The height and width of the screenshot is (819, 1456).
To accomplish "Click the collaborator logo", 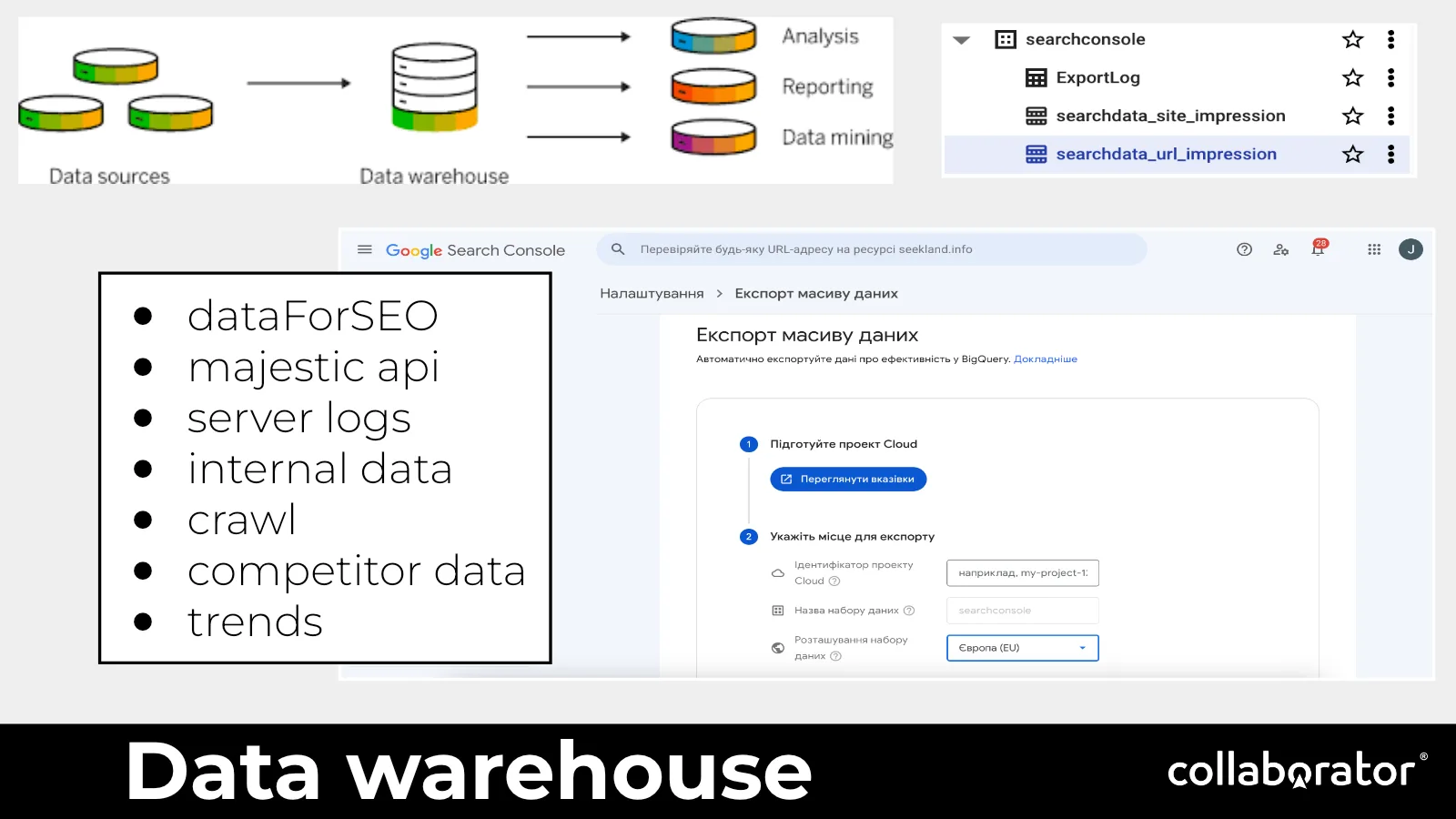I will click(1298, 770).
